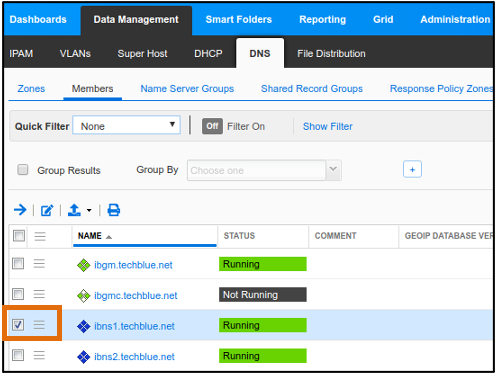Click Running status bar of ibgm.techblue.net
The width and height of the screenshot is (496, 376).
click(x=263, y=264)
